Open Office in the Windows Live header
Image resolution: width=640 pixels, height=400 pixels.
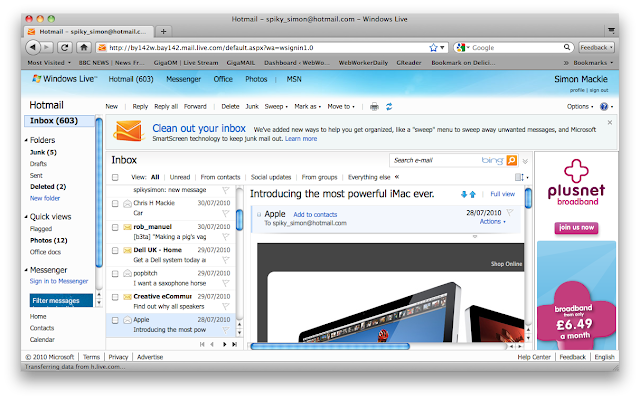(223, 79)
